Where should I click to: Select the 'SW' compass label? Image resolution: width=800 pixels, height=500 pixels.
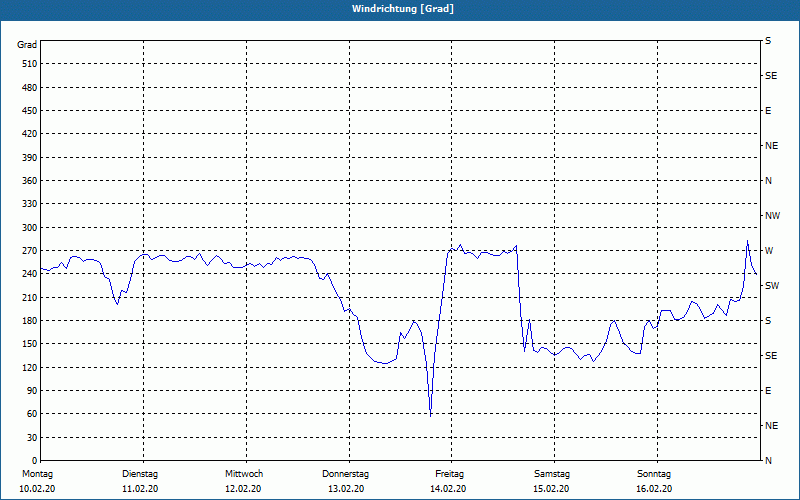772,286
